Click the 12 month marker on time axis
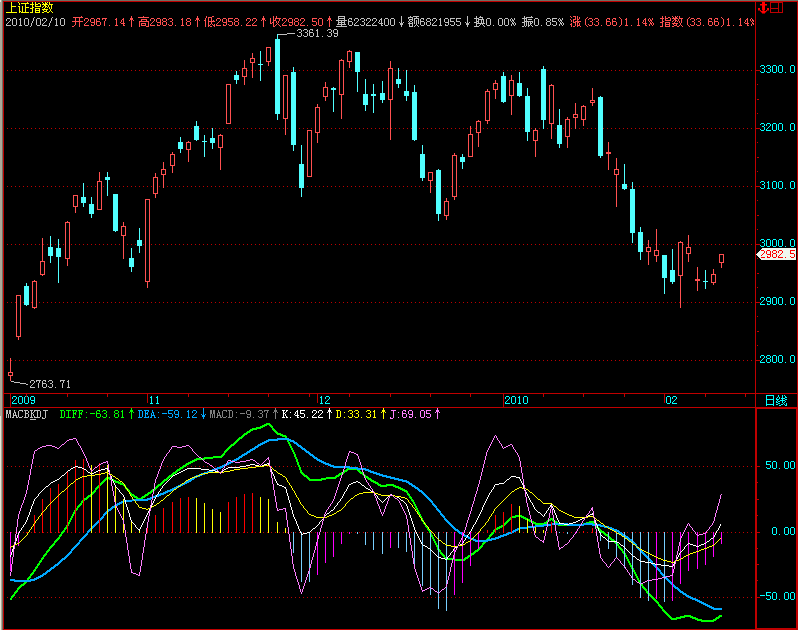Screen dimensions: 798x630 324,400
